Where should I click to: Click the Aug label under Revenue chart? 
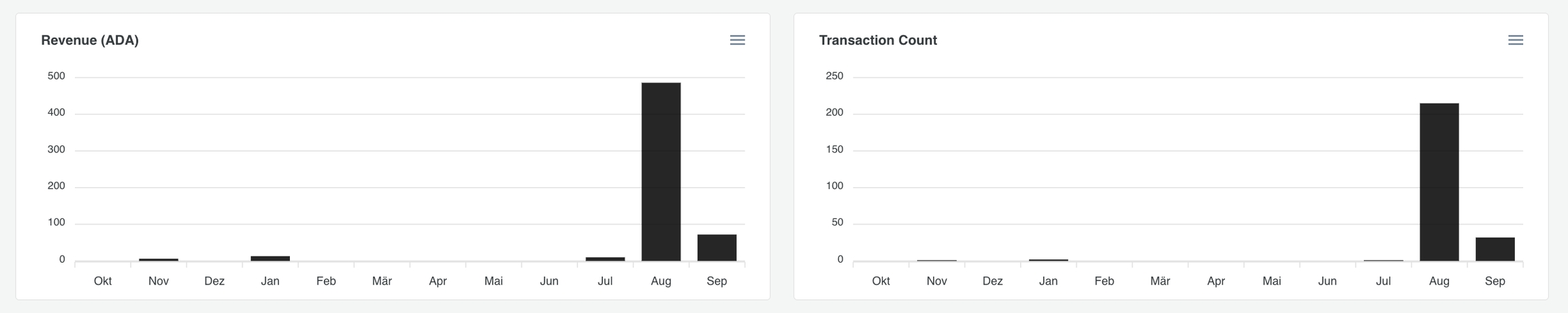(661, 281)
